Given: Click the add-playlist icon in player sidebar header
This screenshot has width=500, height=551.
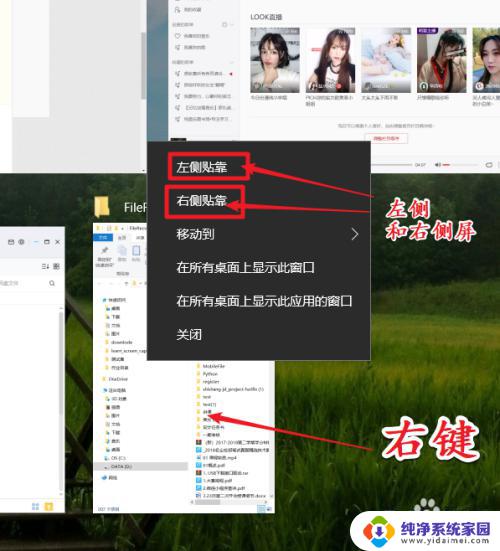Looking at the screenshot, I should point(224,25).
